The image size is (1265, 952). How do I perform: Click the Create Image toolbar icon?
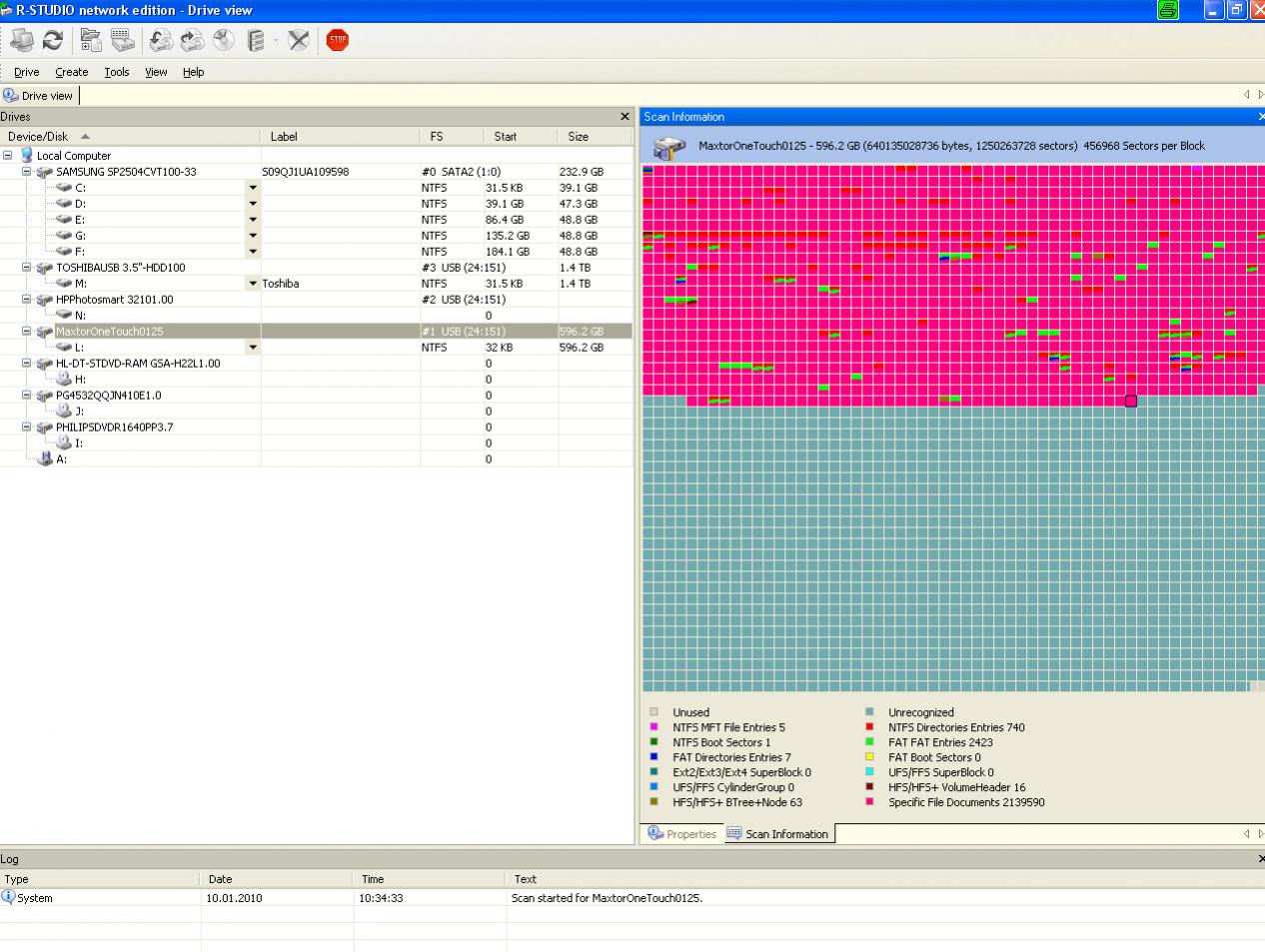[x=193, y=40]
